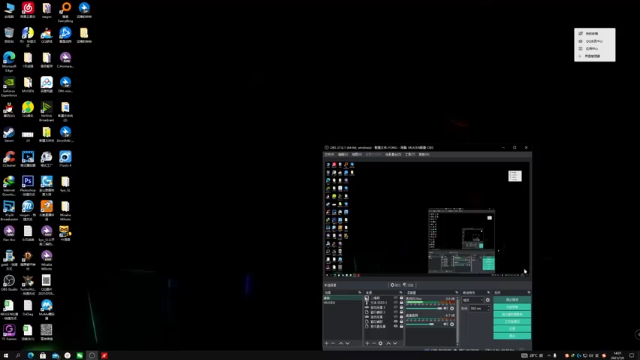This screenshot has width=640, height=360.
Task: Pop out the Audio Mixer dock with its header icon
Action: [x=456, y=293]
